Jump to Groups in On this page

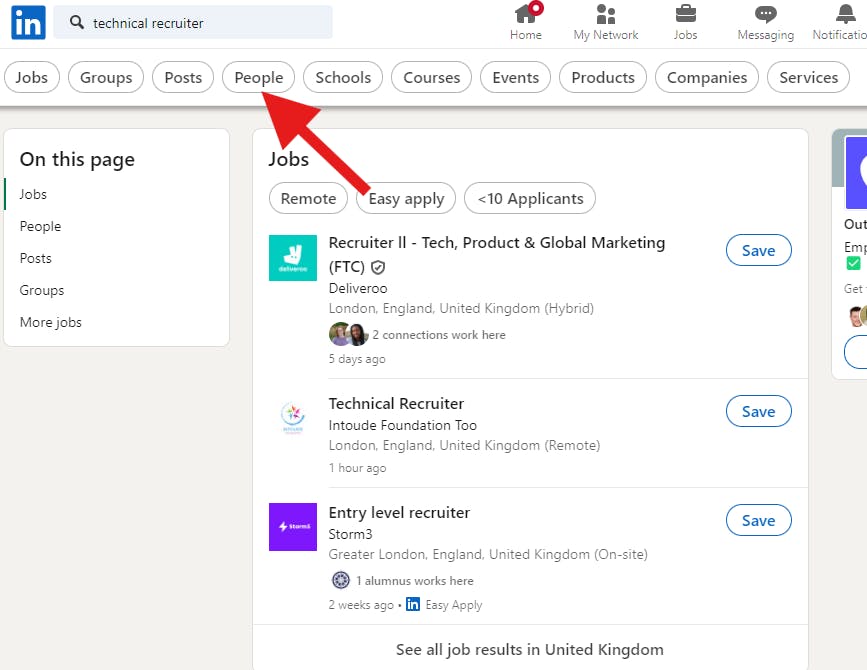coord(41,290)
